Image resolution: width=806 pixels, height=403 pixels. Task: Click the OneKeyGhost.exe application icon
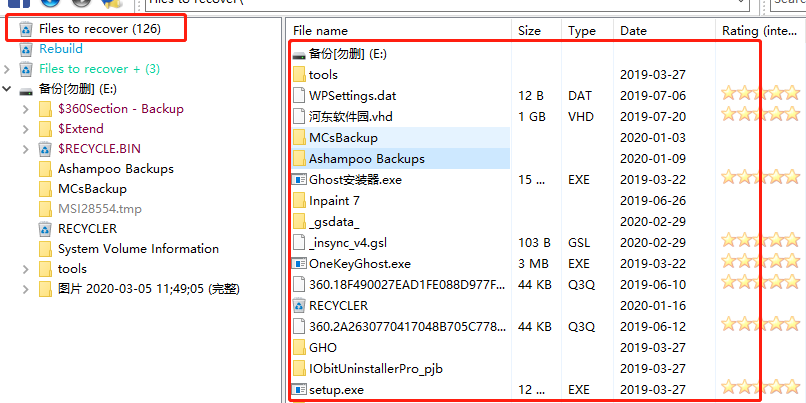(298, 264)
